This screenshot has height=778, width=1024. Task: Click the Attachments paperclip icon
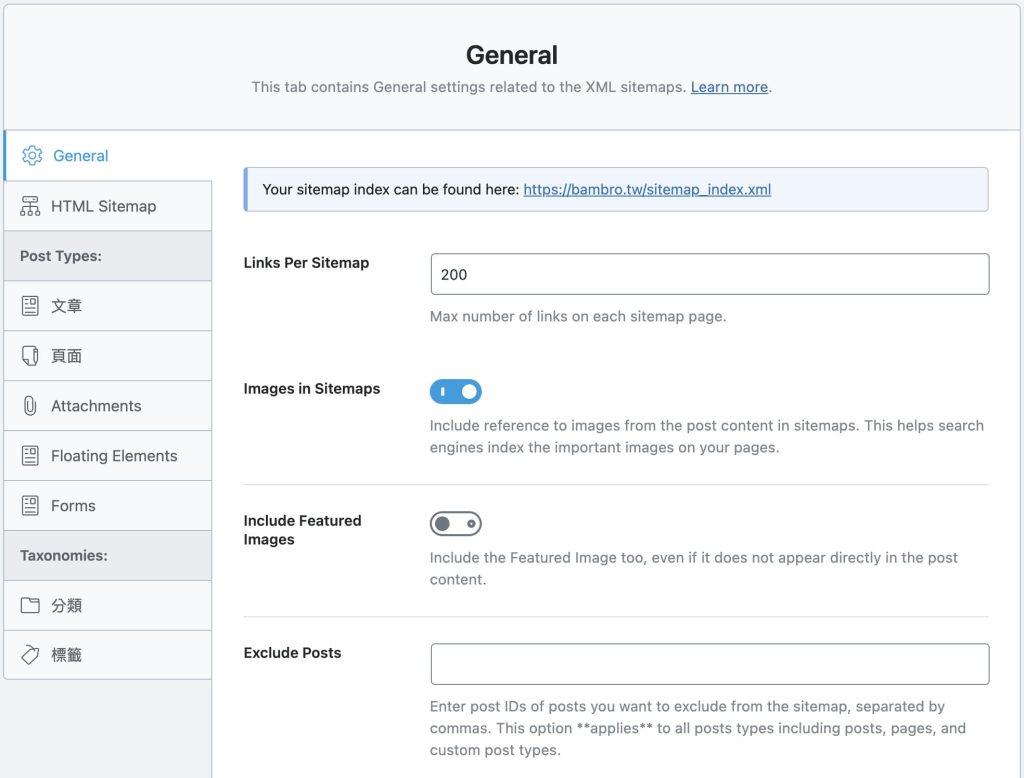click(x=30, y=406)
